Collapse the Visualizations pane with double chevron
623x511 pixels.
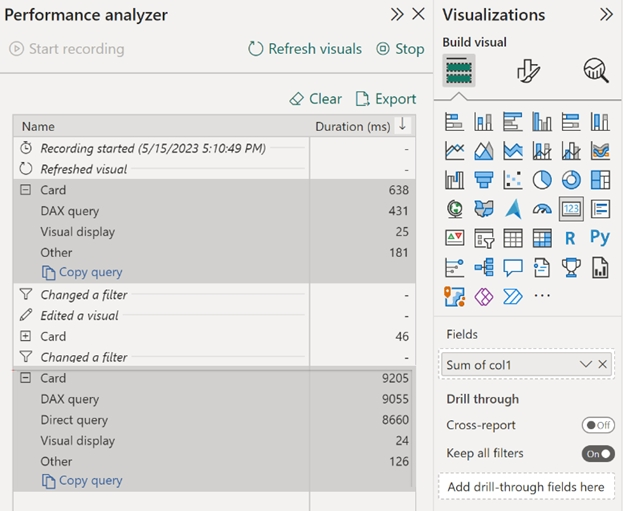pos(606,15)
